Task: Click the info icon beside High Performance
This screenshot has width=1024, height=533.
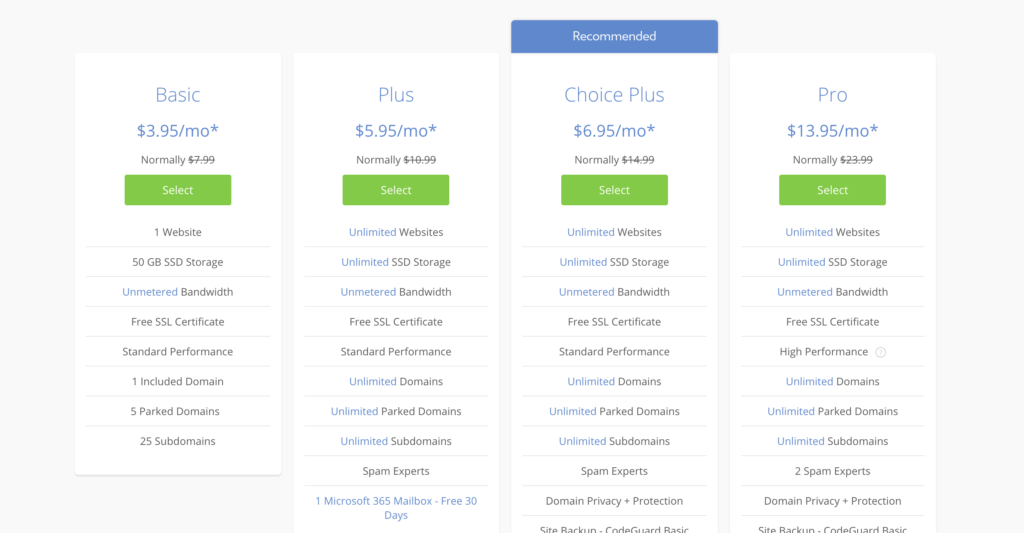Action: tap(881, 352)
